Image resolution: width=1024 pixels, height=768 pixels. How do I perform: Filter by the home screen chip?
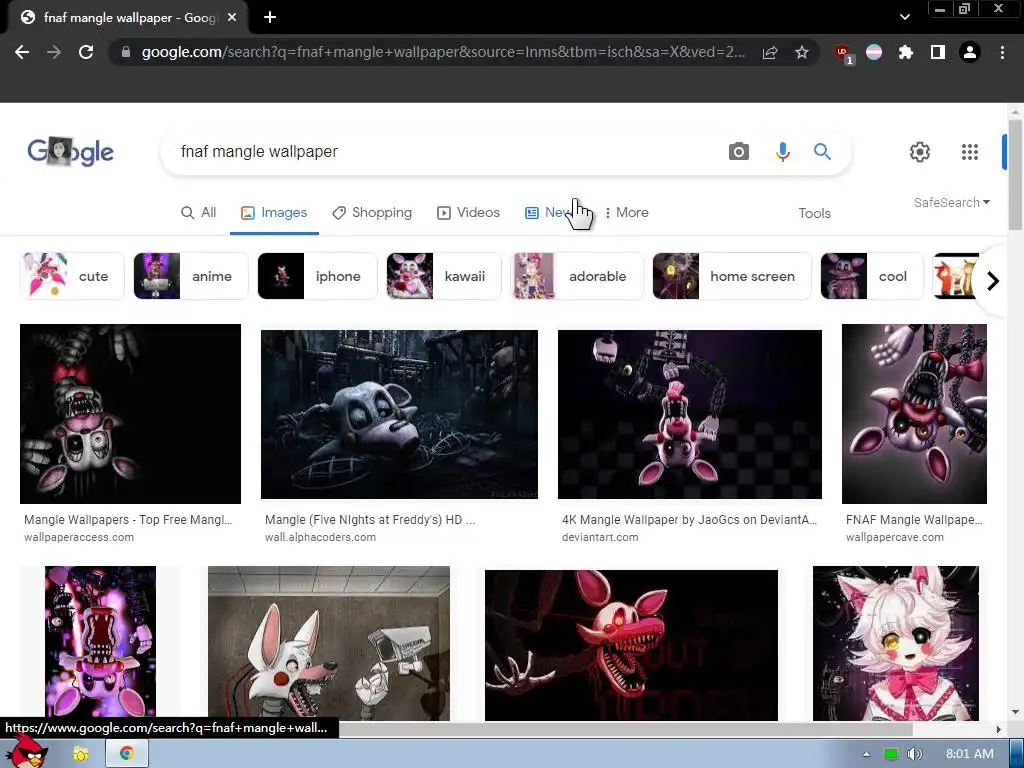click(x=732, y=276)
